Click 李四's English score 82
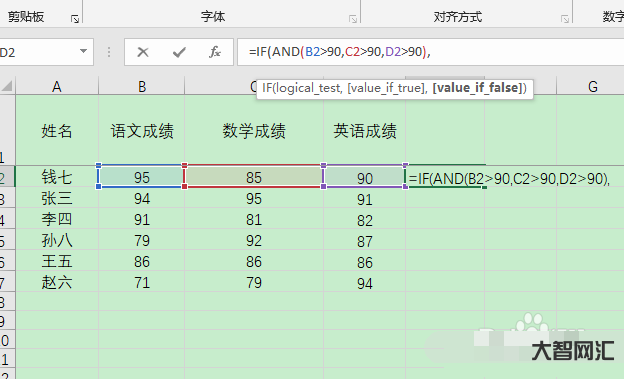The image size is (624, 379). tap(365, 220)
